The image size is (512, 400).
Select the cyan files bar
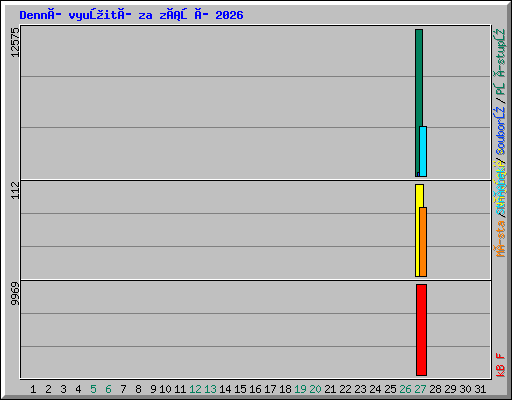coord(423,151)
